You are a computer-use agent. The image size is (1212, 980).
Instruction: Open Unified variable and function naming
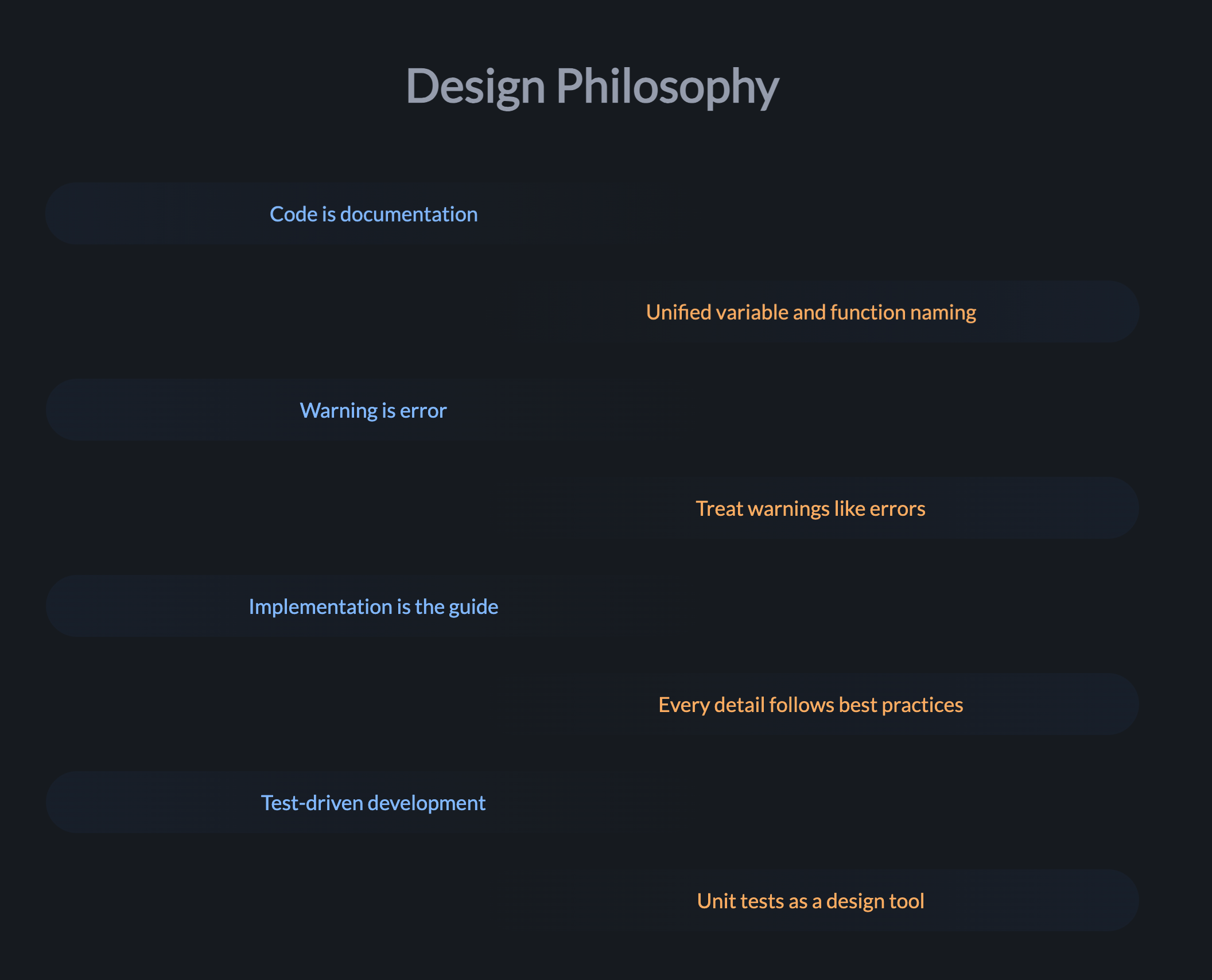(x=811, y=312)
